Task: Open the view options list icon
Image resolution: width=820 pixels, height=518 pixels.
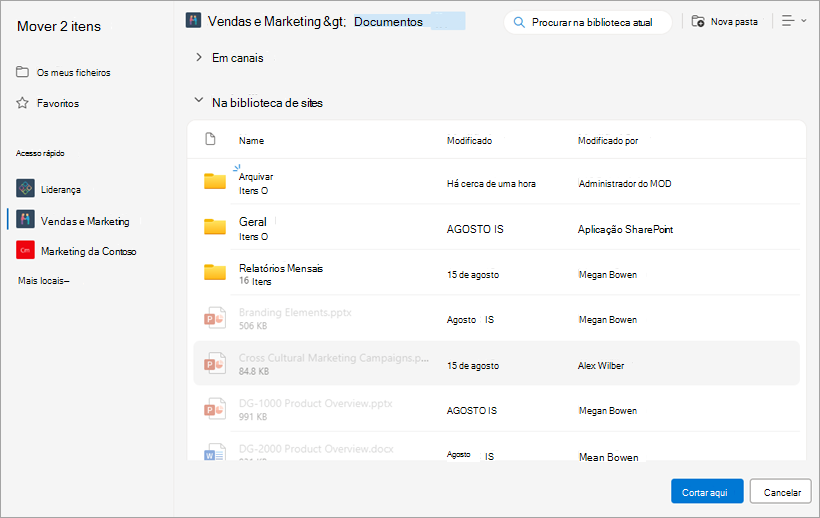Action: 788,21
